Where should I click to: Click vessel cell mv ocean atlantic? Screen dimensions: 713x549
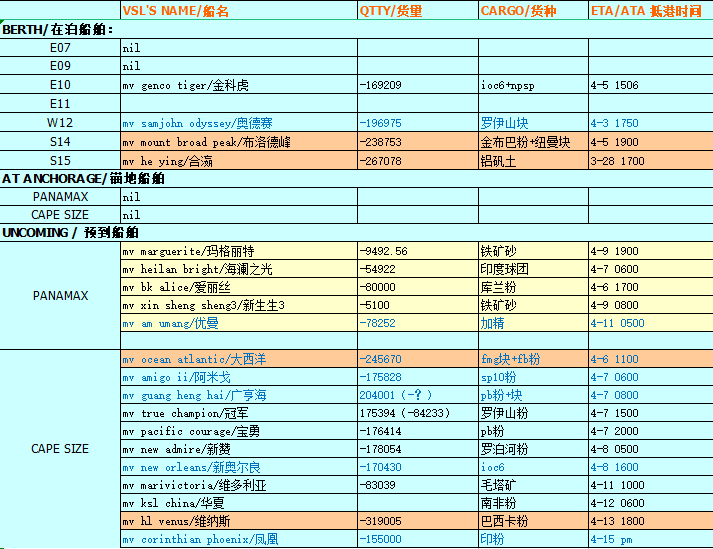pyautogui.click(x=239, y=359)
